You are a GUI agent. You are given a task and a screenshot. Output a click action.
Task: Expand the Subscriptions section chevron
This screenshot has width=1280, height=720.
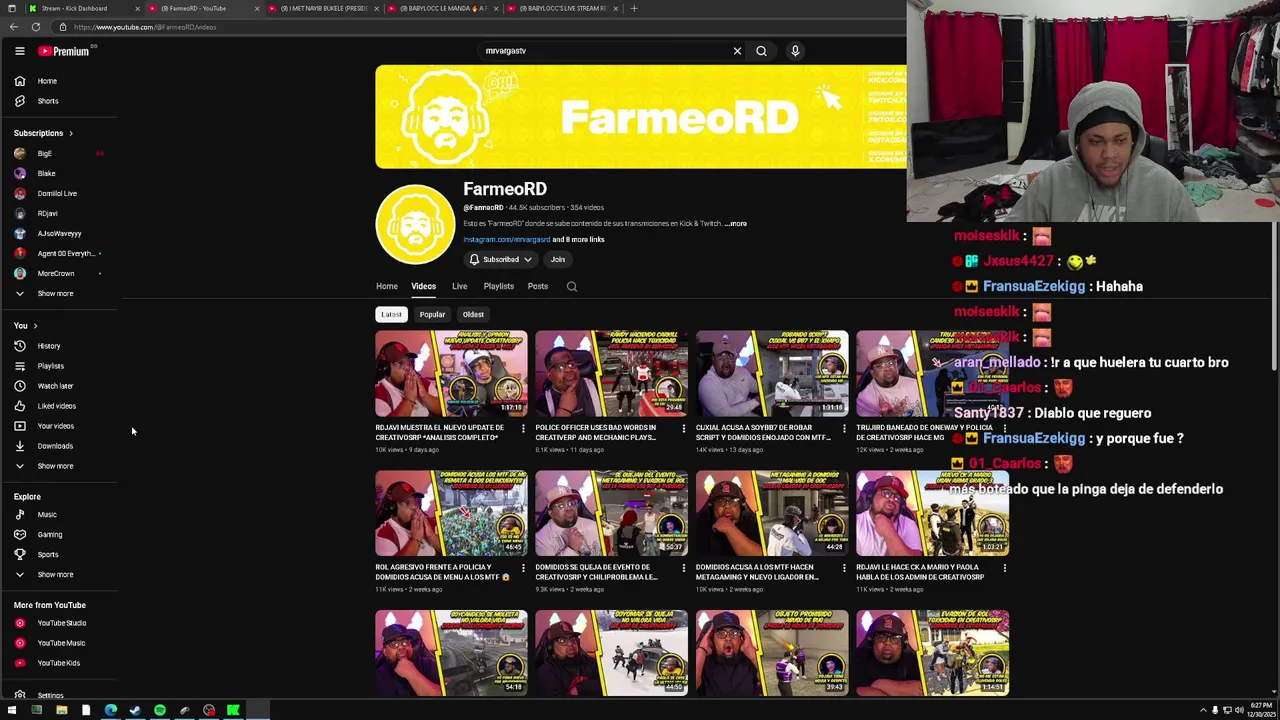(70, 133)
